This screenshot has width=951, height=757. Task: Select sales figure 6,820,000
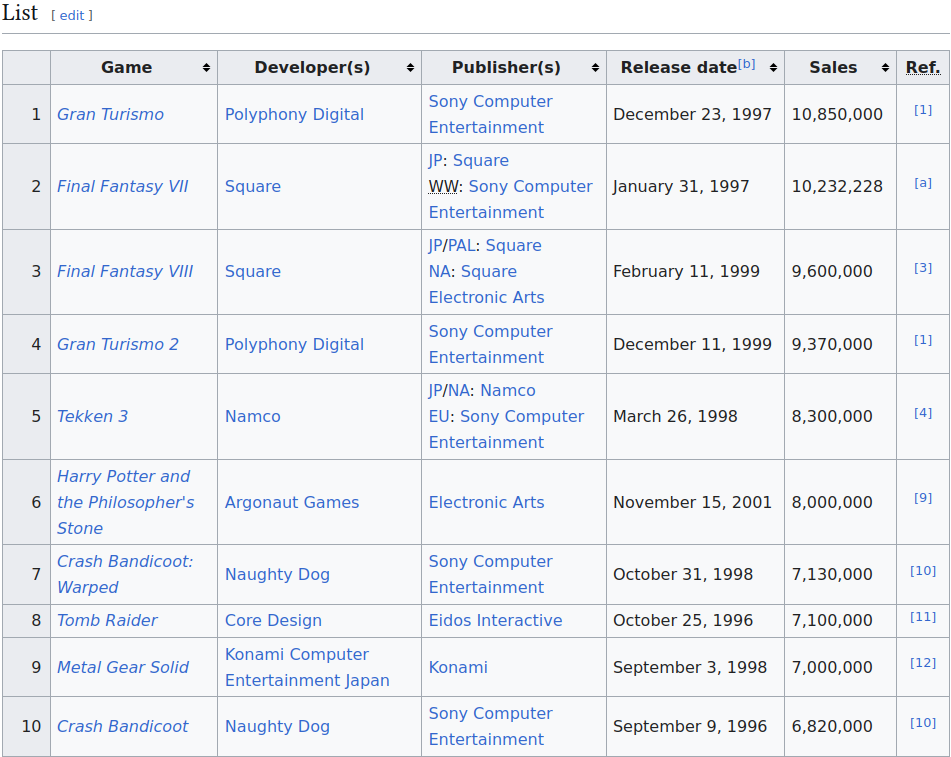click(x=832, y=726)
